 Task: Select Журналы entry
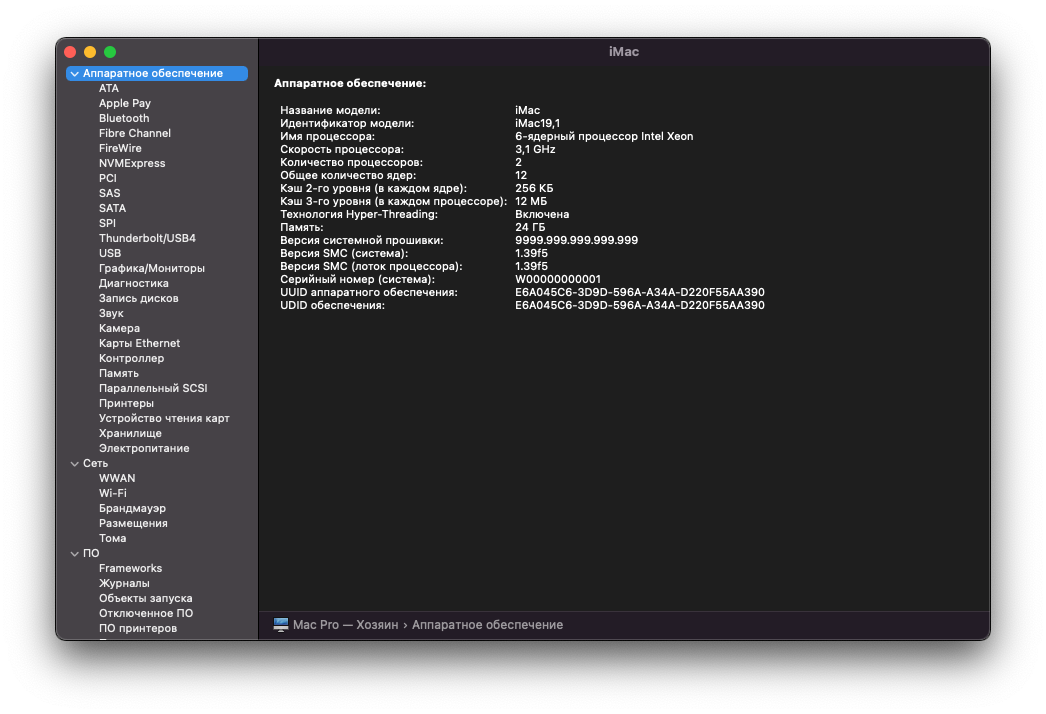click(124, 584)
